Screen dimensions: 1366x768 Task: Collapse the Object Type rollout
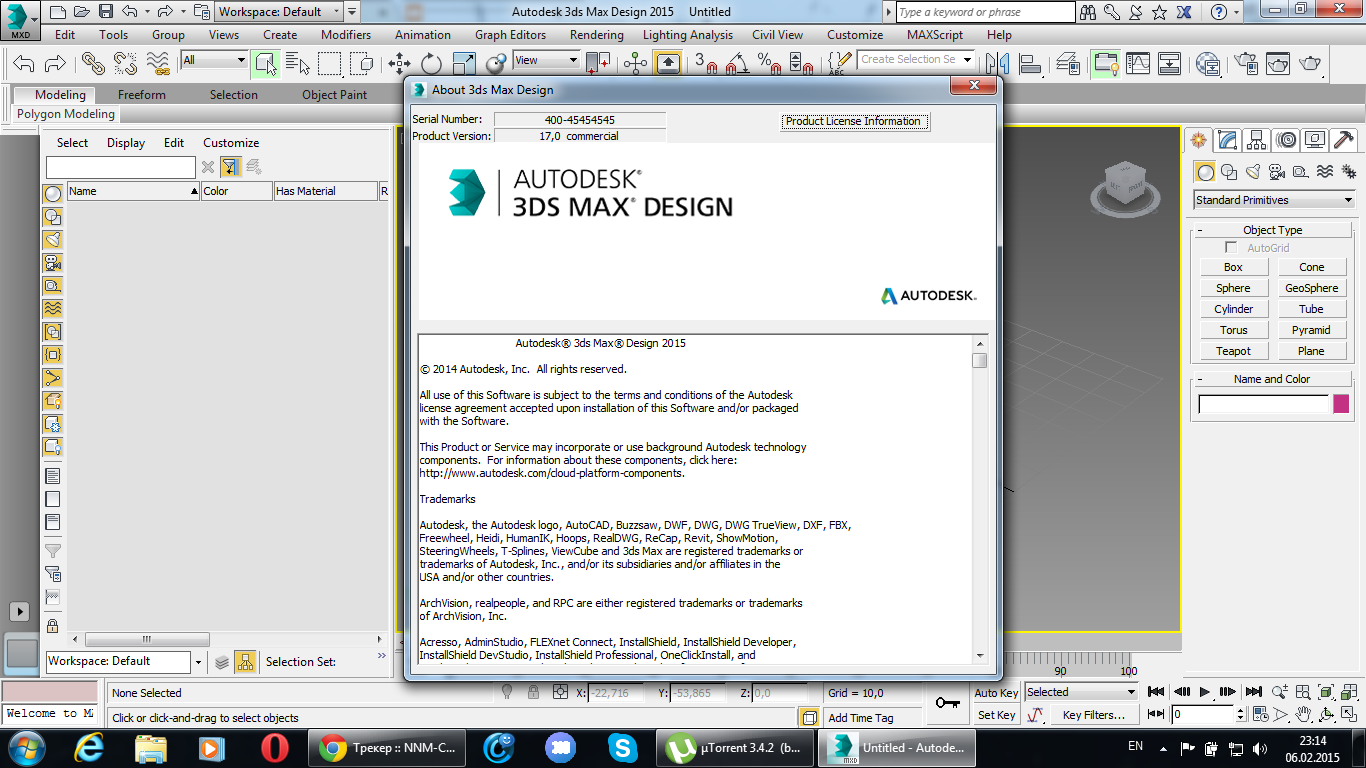pos(1272,230)
